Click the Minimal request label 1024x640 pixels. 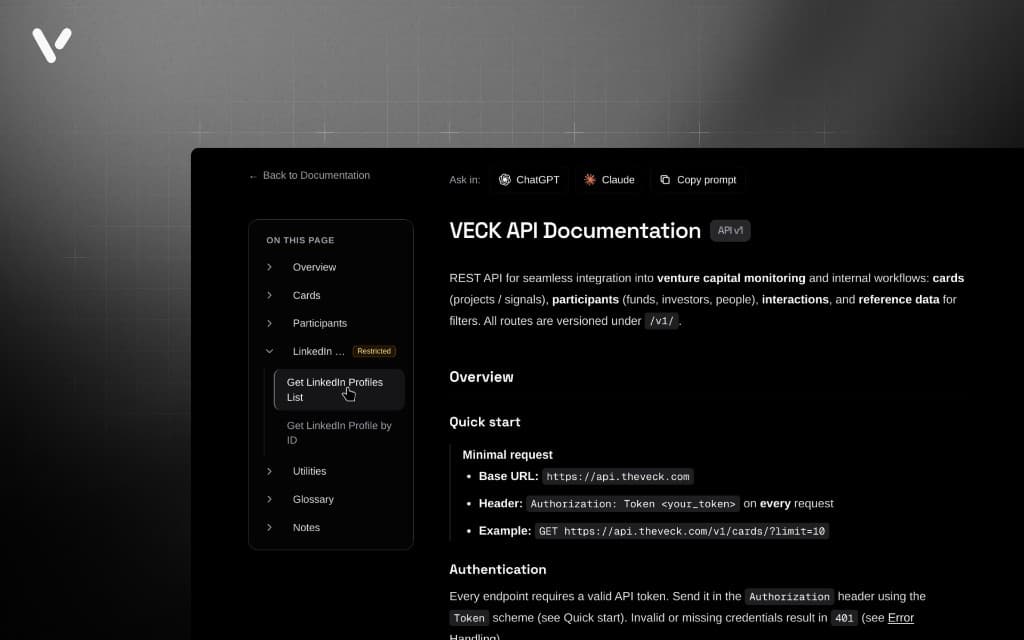click(x=507, y=455)
